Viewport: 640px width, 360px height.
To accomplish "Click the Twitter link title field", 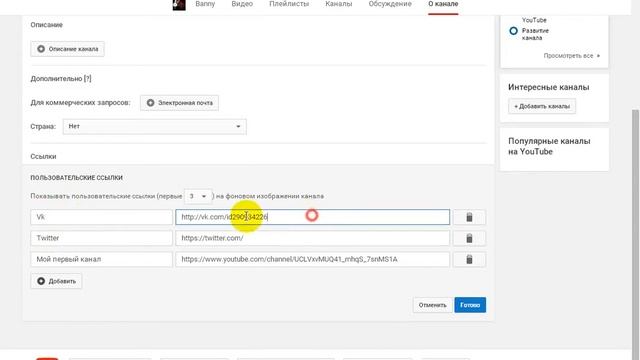I will [x=102, y=238].
